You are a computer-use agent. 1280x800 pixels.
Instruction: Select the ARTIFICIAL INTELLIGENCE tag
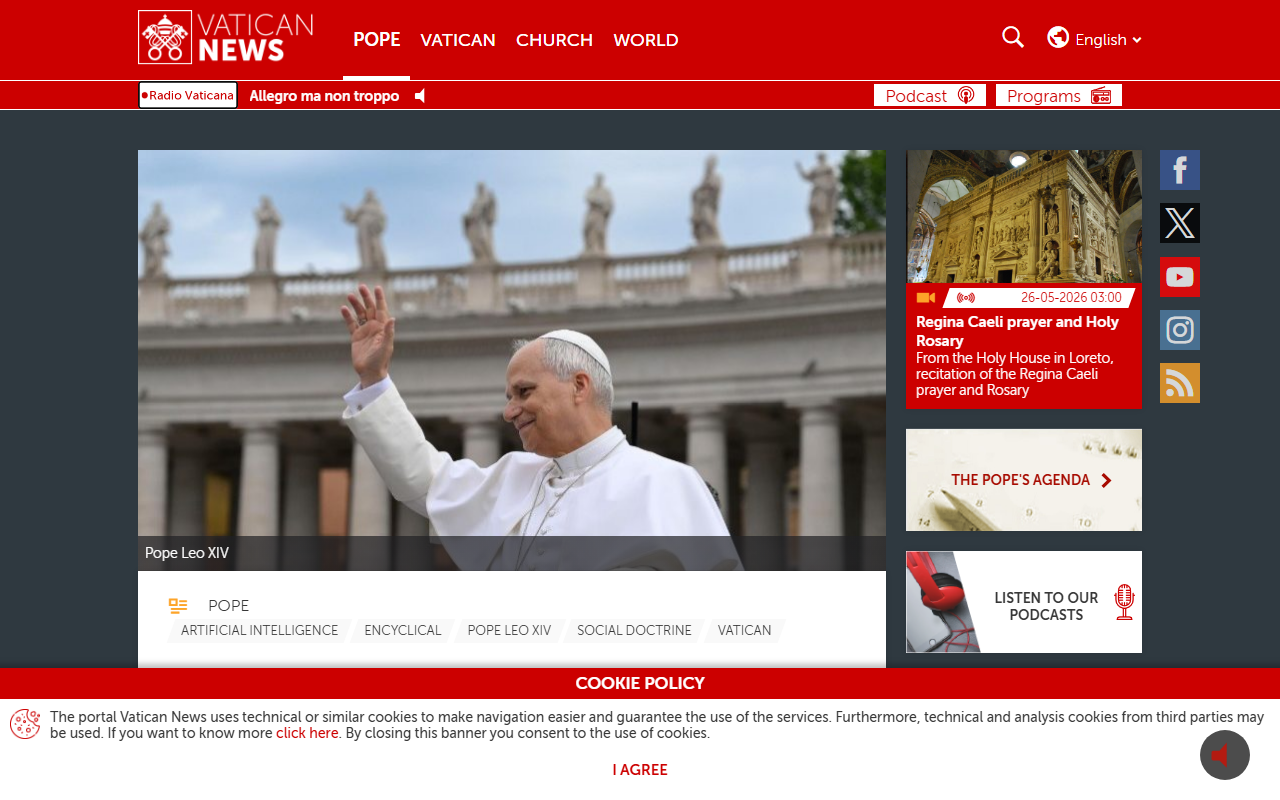coord(260,631)
